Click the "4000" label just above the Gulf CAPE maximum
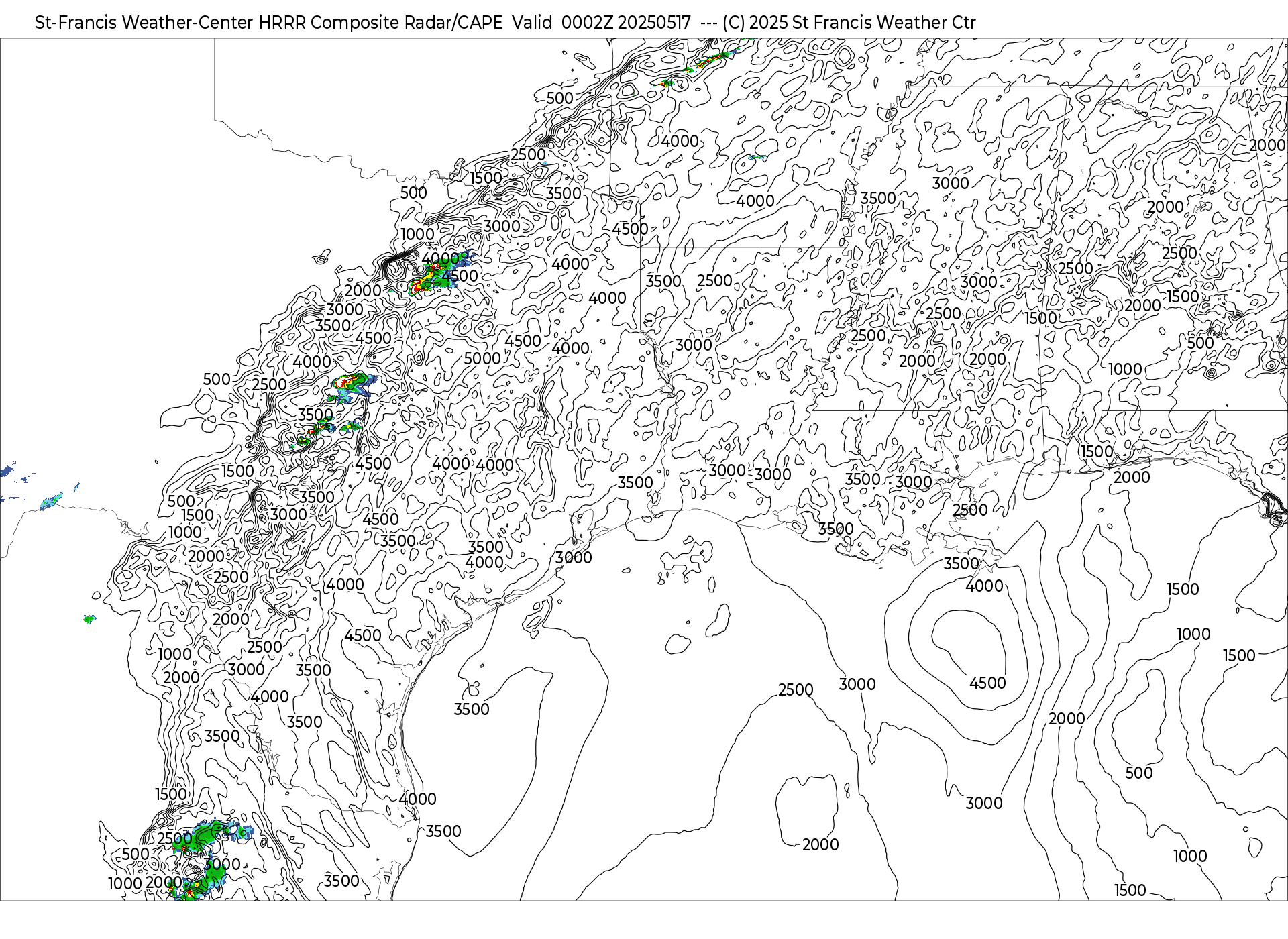The height and width of the screenshot is (939, 1288). 984,586
